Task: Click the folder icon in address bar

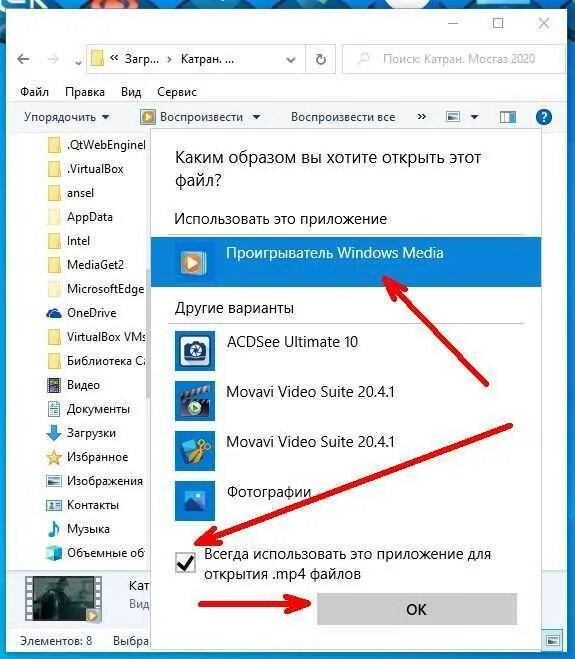Action: click(97, 59)
